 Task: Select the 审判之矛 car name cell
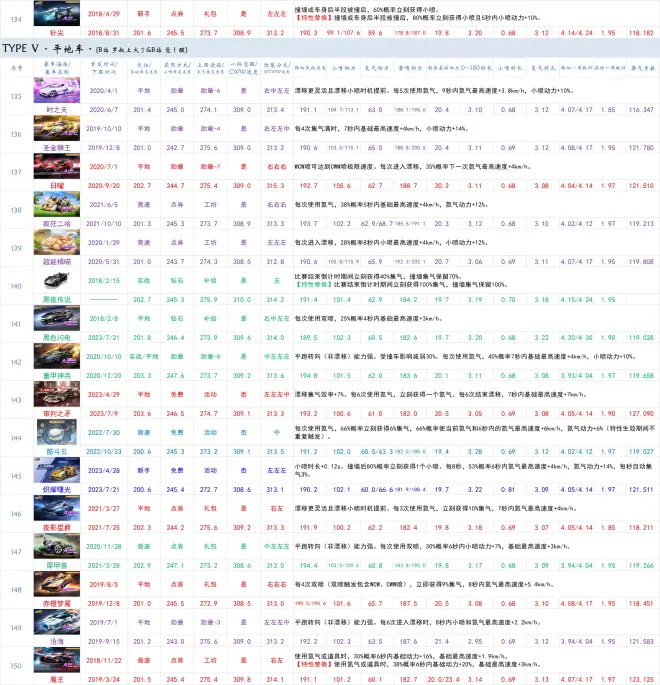coord(57,411)
